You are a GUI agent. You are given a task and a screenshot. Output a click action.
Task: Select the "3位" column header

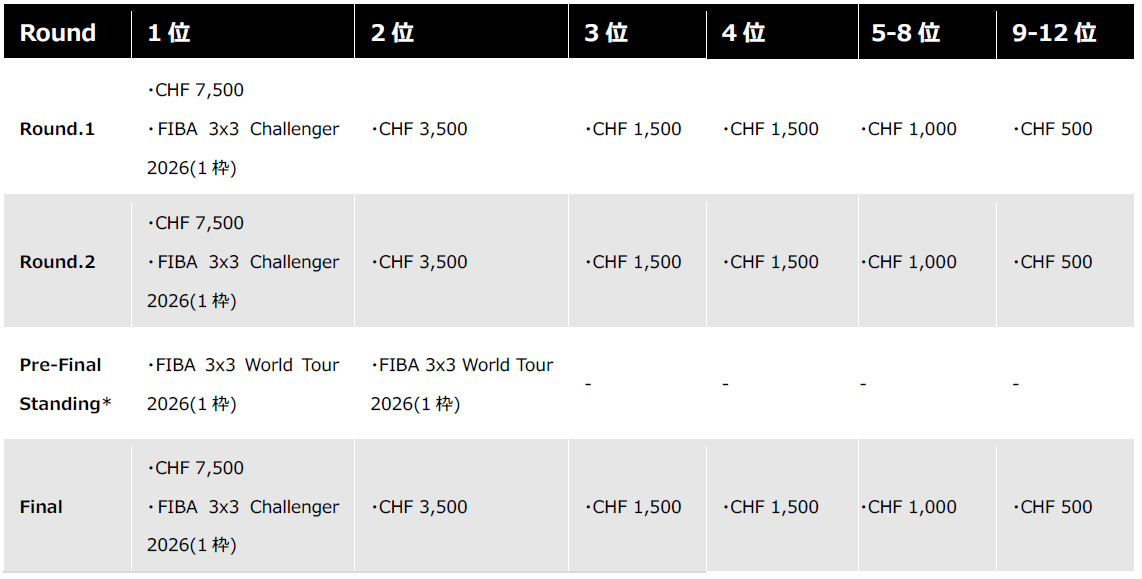tap(606, 33)
